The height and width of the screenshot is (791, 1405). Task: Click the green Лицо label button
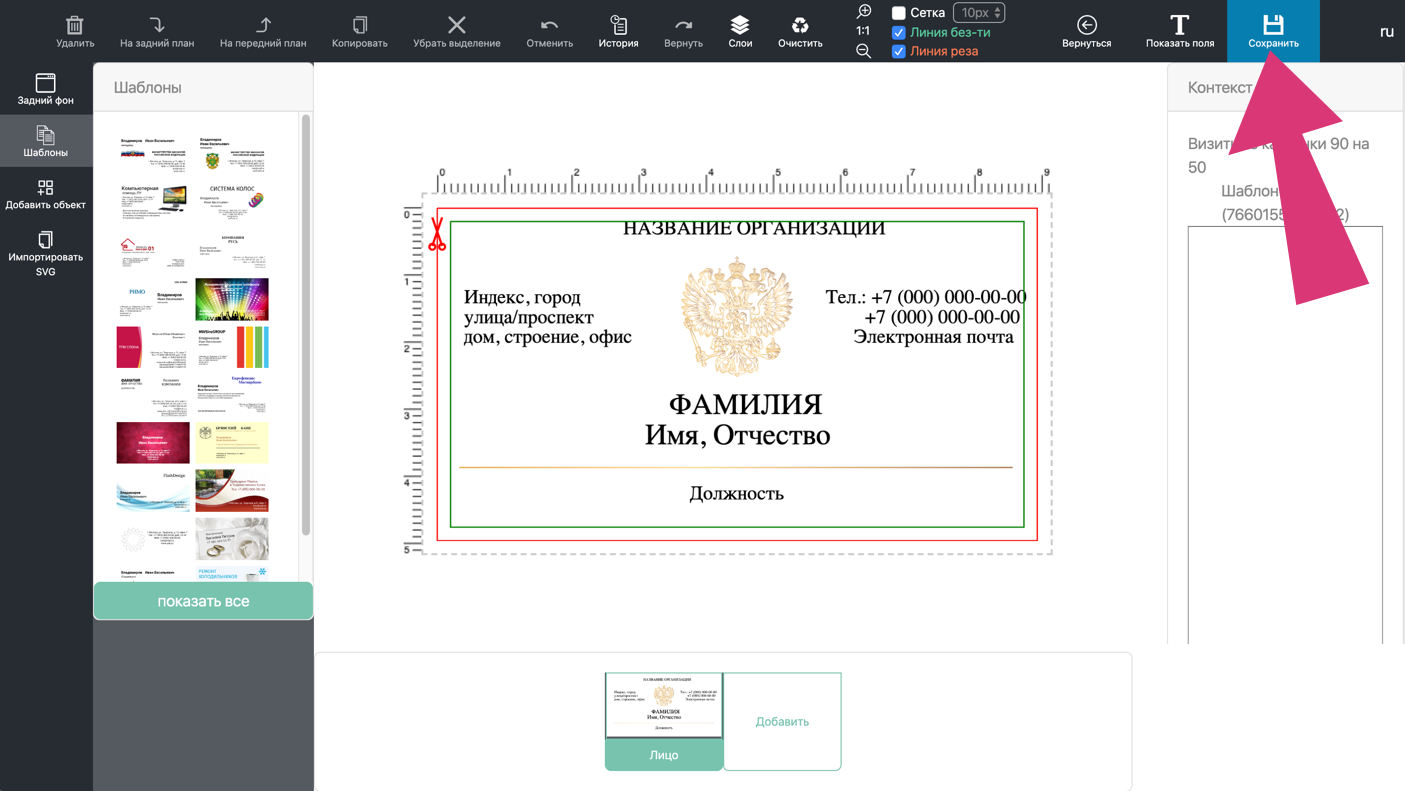[664, 755]
